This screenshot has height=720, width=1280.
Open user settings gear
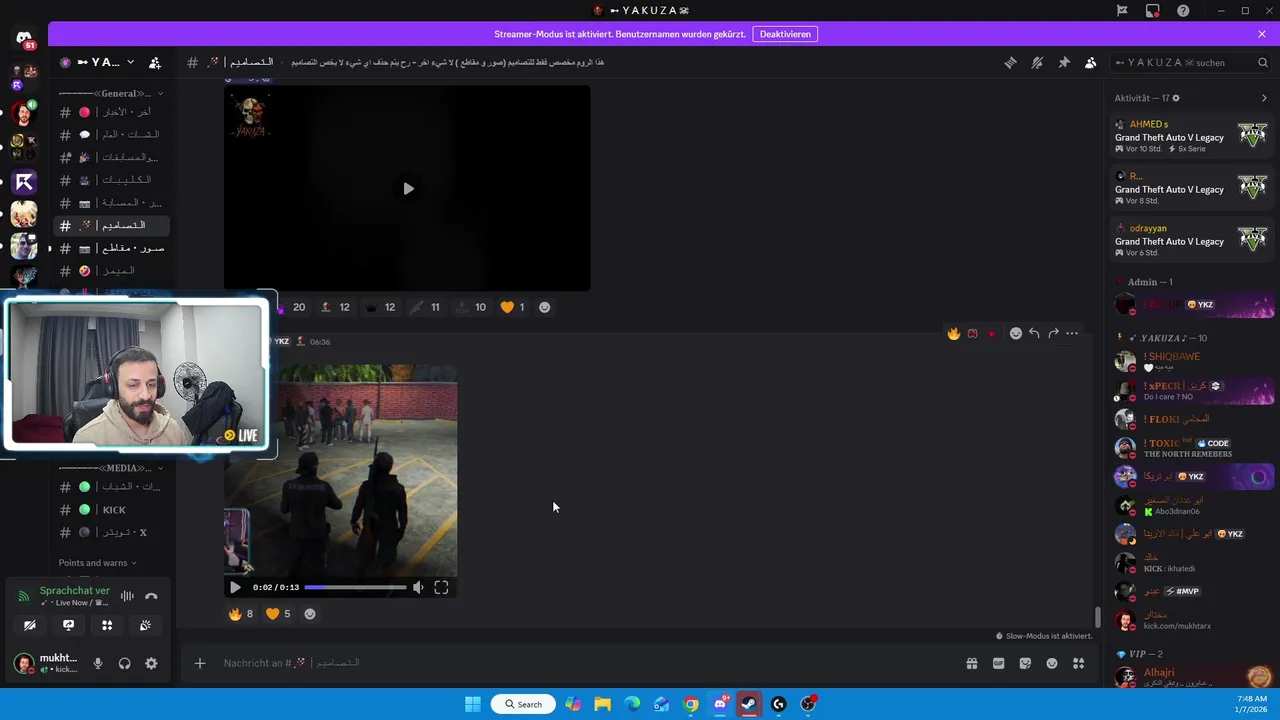click(x=151, y=663)
